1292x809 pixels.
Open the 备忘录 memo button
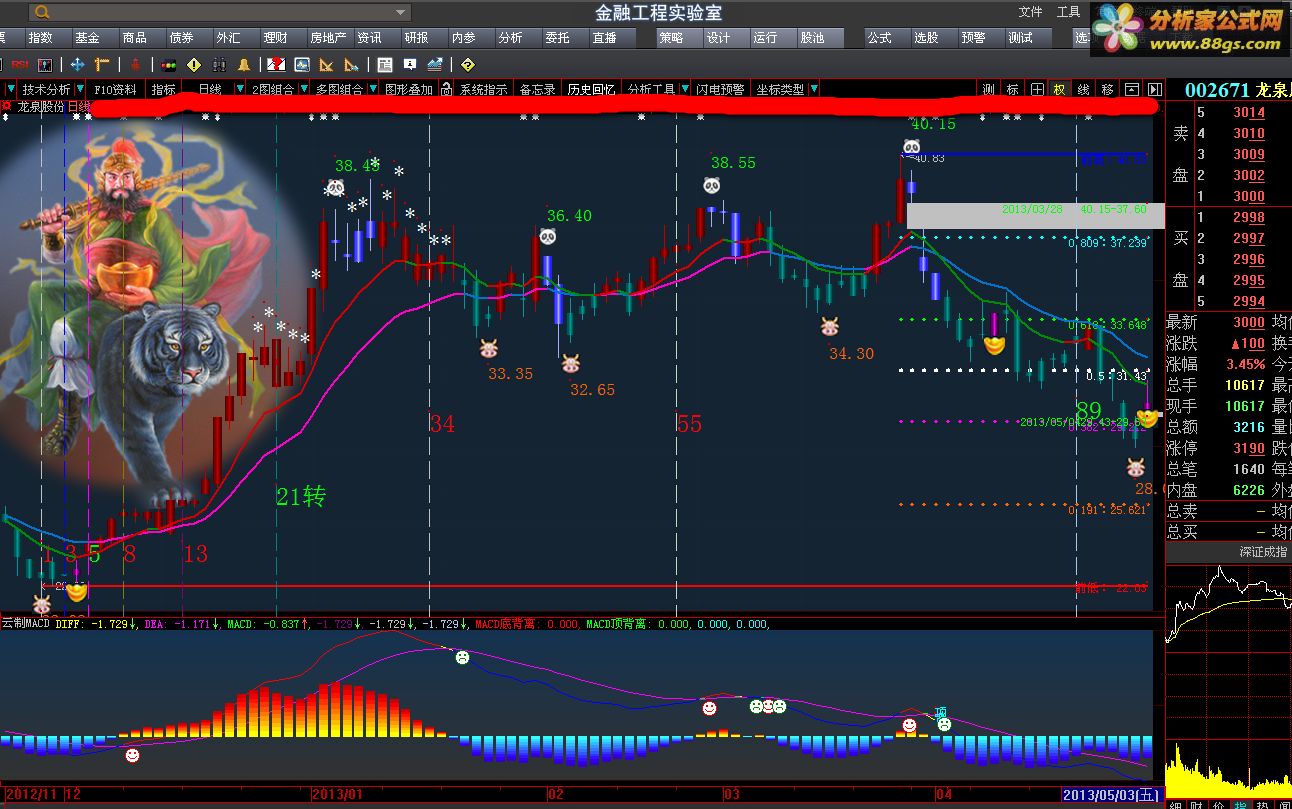tap(537, 89)
